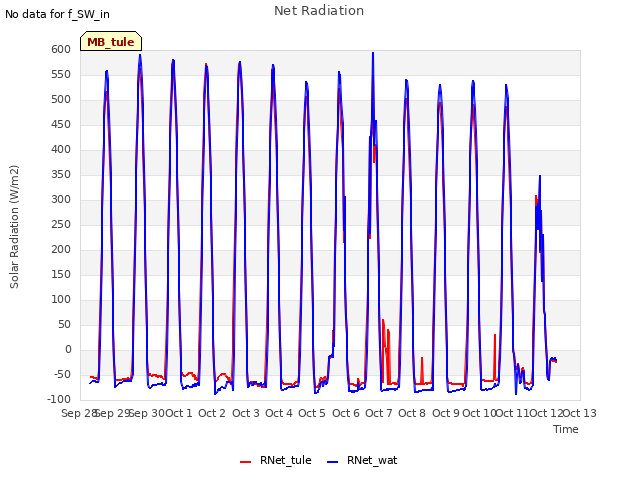Click the -100 y-axis tick label
Image resolution: width=640 pixels, height=480 pixels.
point(59,399)
